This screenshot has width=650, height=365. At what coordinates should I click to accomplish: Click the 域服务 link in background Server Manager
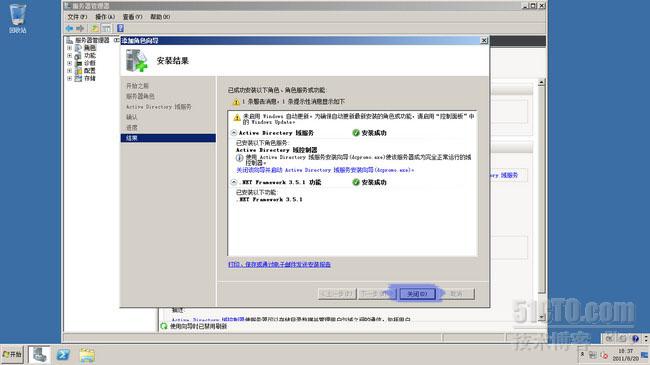(509, 175)
